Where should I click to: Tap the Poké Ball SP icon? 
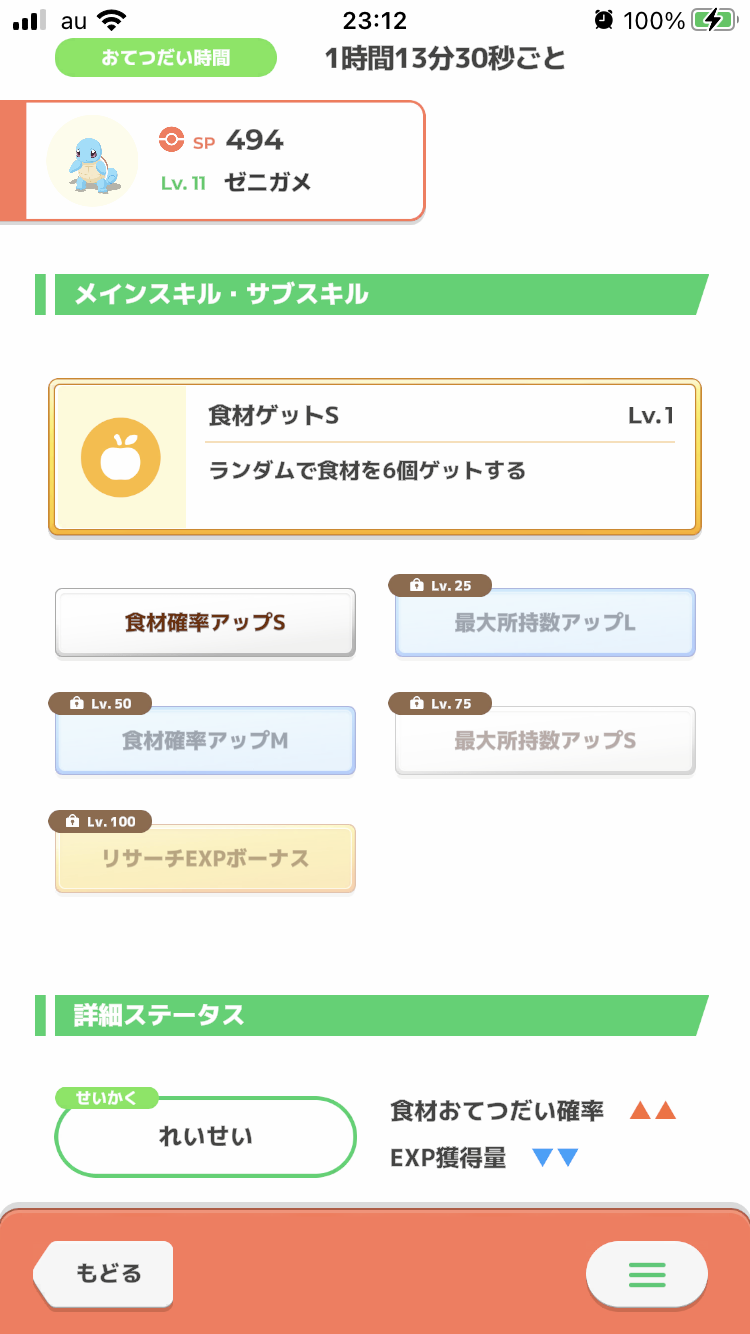coord(171,141)
